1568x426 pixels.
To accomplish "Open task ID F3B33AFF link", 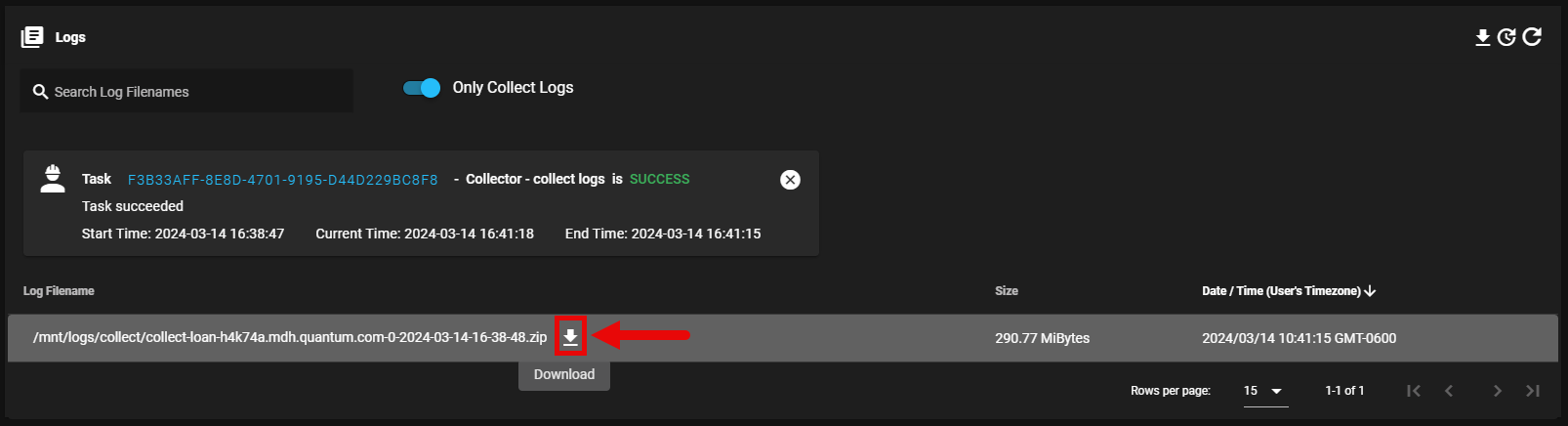I will coord(282,180).
